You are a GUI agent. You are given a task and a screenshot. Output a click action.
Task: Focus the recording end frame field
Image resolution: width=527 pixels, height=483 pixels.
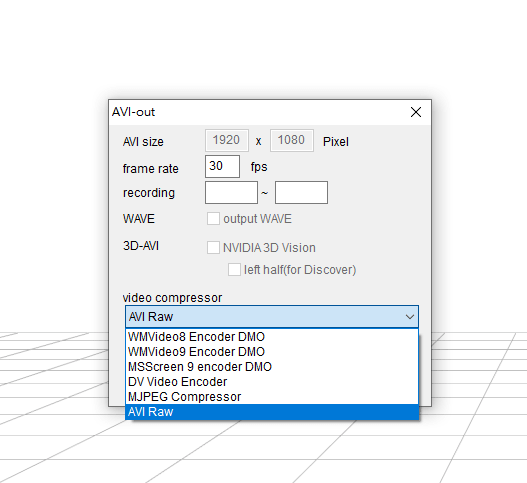click(x=301, y=193)
